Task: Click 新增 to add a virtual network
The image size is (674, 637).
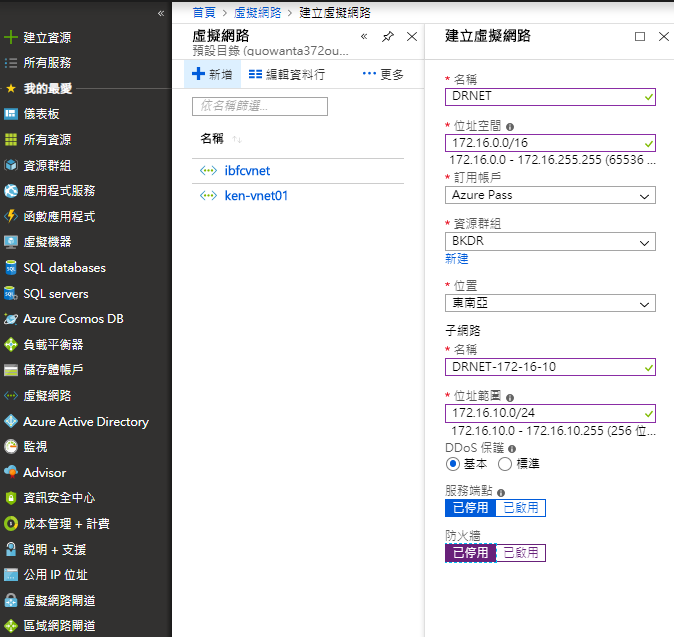Action: (x=212, y=74)
